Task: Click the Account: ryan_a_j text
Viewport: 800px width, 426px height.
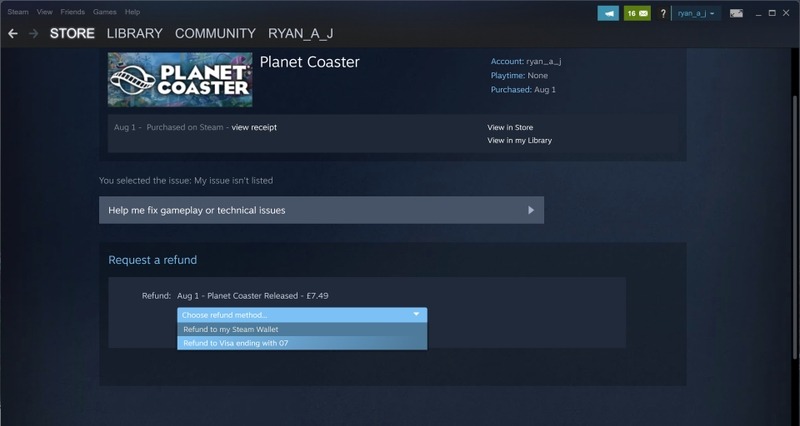Action: [x=526, y=61]
